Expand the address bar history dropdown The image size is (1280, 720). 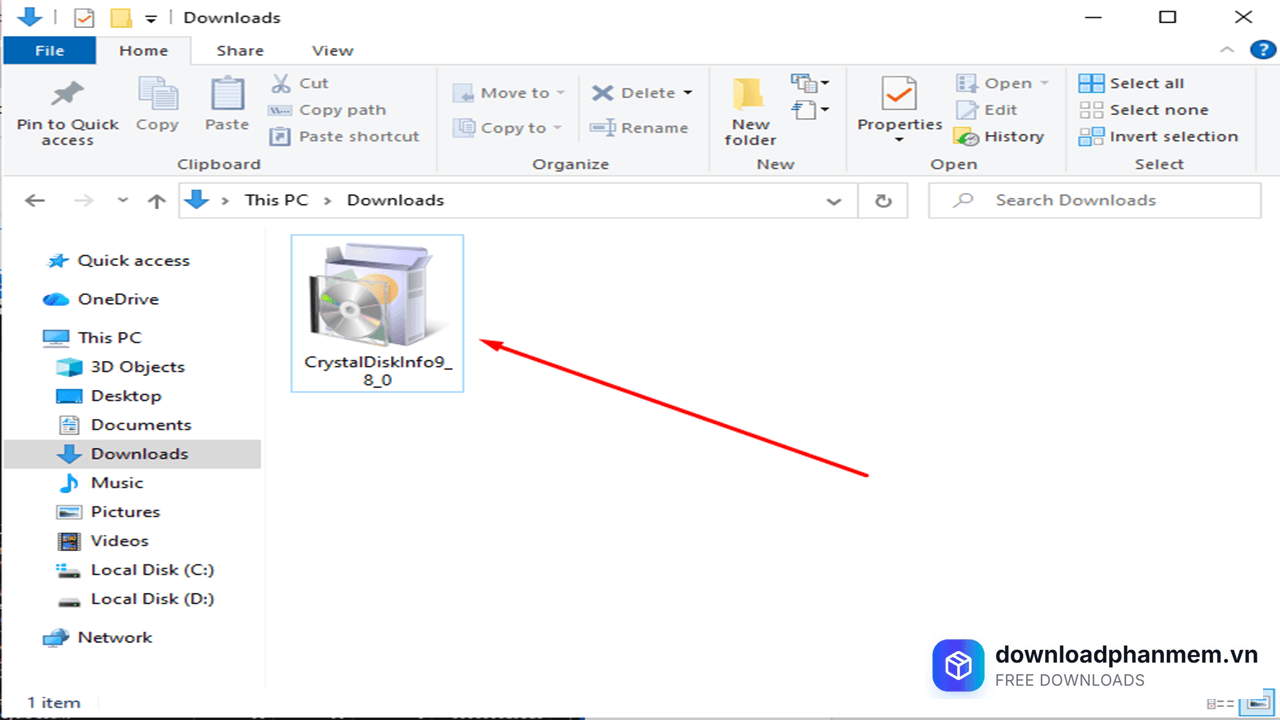(834, 200)
